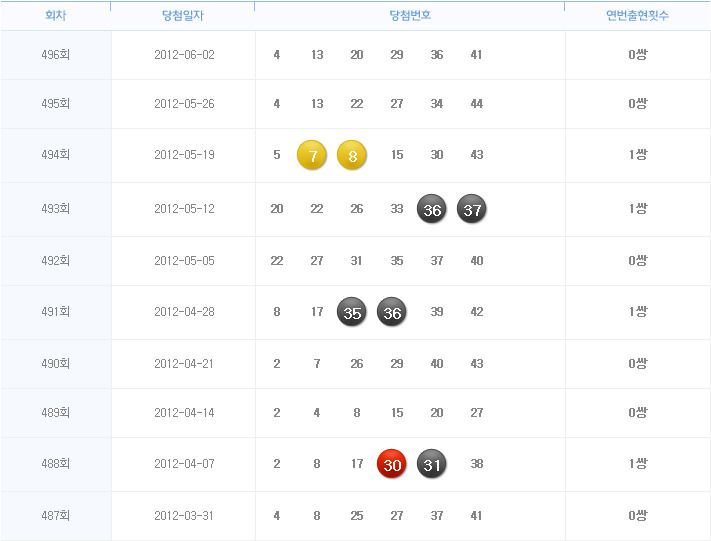Screen dimensions: 711x541
Task: Click the 0쌍 value in 495회 row
Action: 638,104
